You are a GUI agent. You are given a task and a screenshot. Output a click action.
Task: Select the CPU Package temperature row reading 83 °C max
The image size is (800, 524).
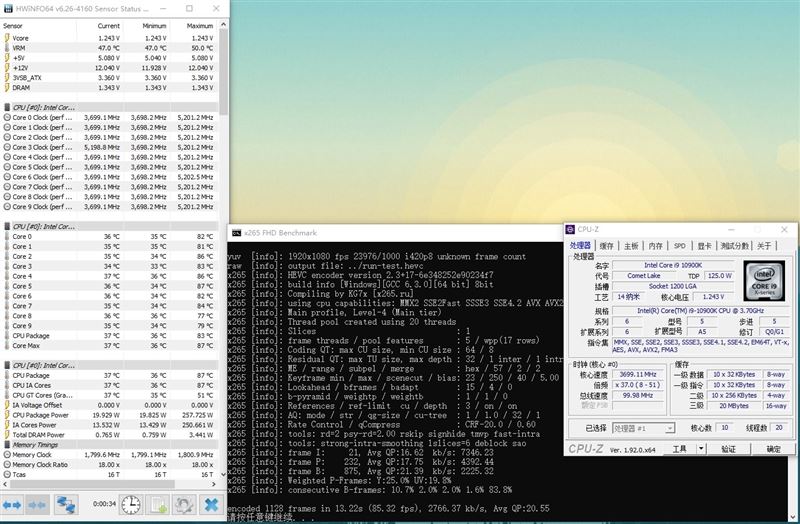pyautogui.click(x=110, y=336)
